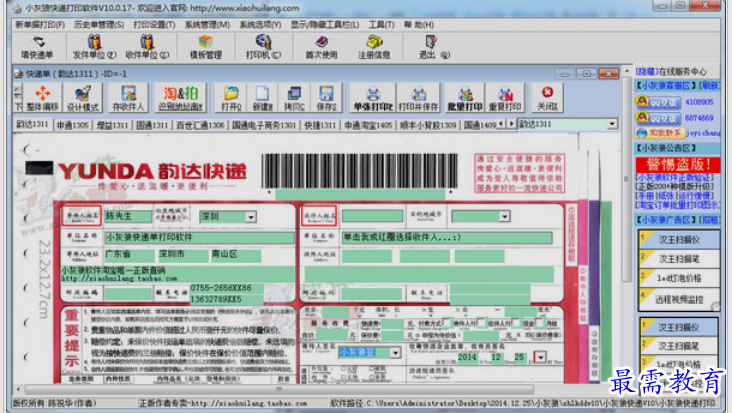Click the 和我联系 contact button
The width and height of the screenshot is (732, 413).
[x=660, y=133]
